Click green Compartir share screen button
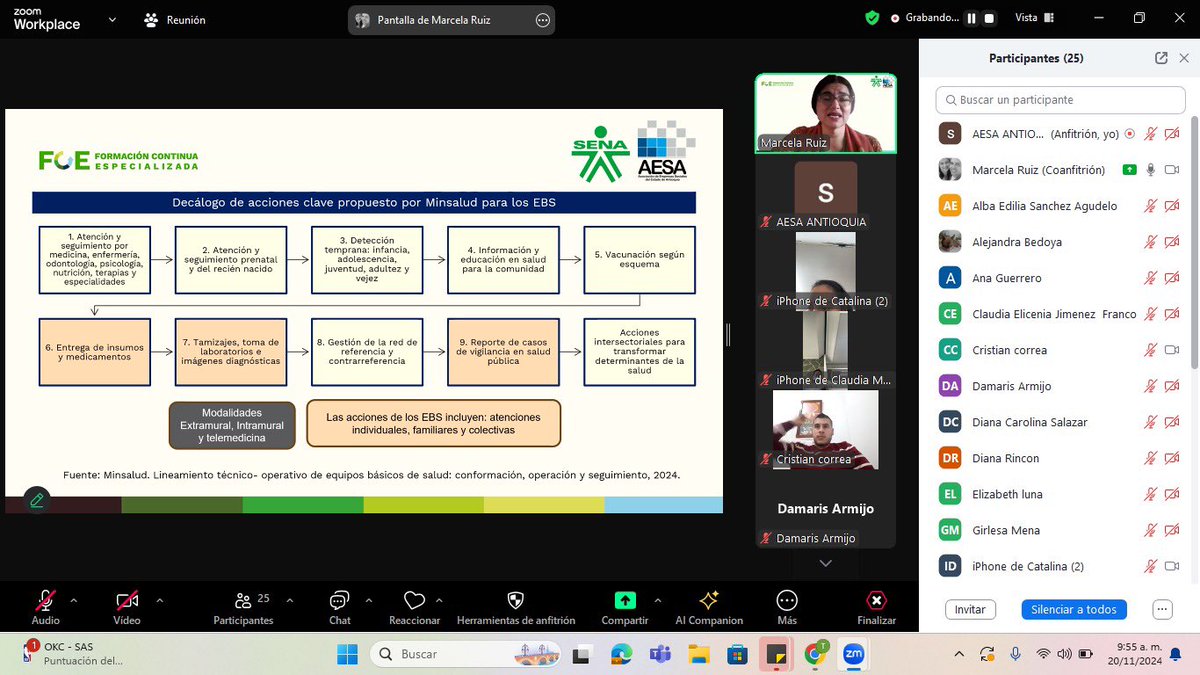This screenshot has height=675, width=1200. [x=625, y=607]
